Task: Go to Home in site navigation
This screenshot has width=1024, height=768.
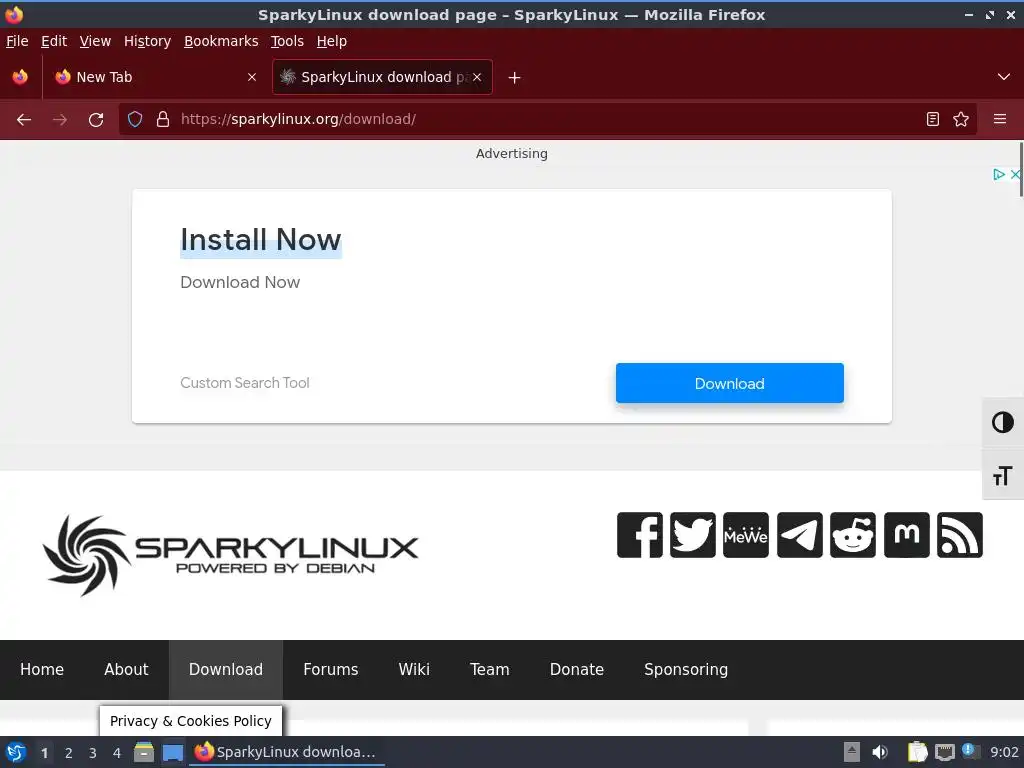Action: pyautogui.click(x=42, y=669)
